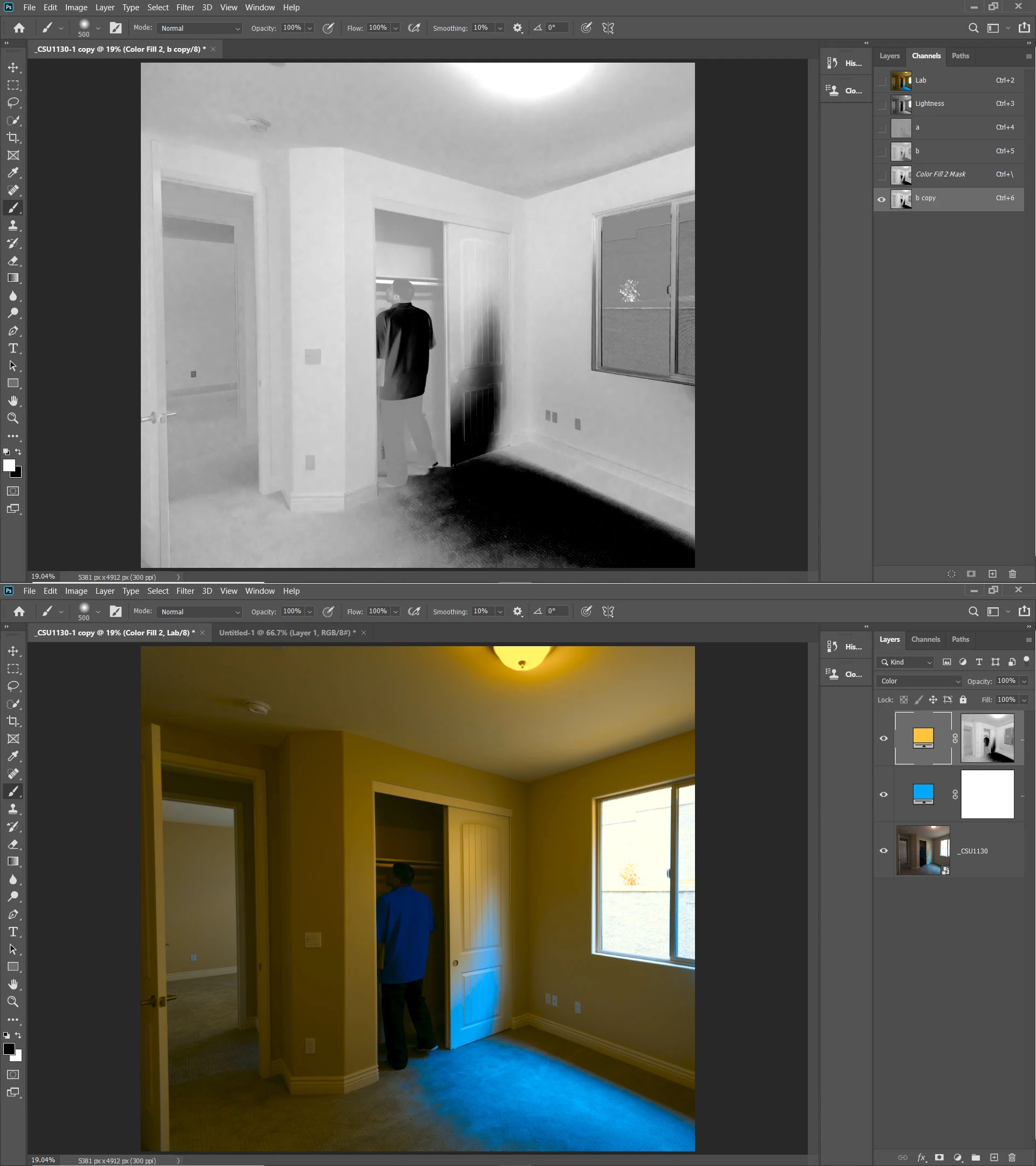This screenshot has height=1166, width=1036.
Task: Click the Lock all layer icon
Action: point(963,700)
